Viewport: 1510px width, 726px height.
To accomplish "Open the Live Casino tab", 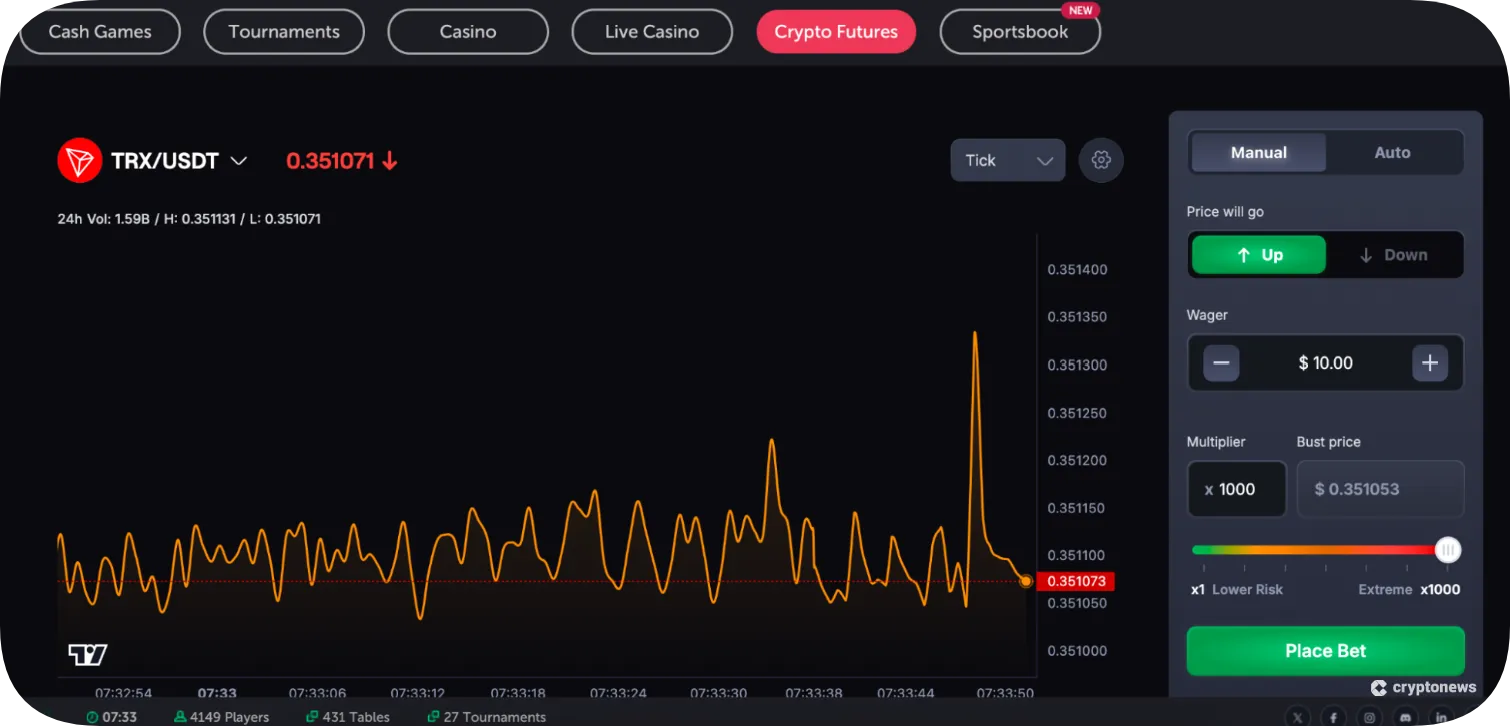I will tap(652, 31).
